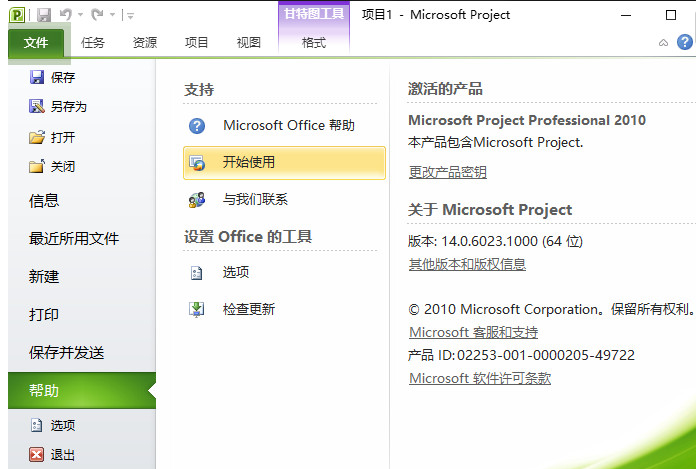Click 退出 exit with red X icon

click(x=62, y=454)
